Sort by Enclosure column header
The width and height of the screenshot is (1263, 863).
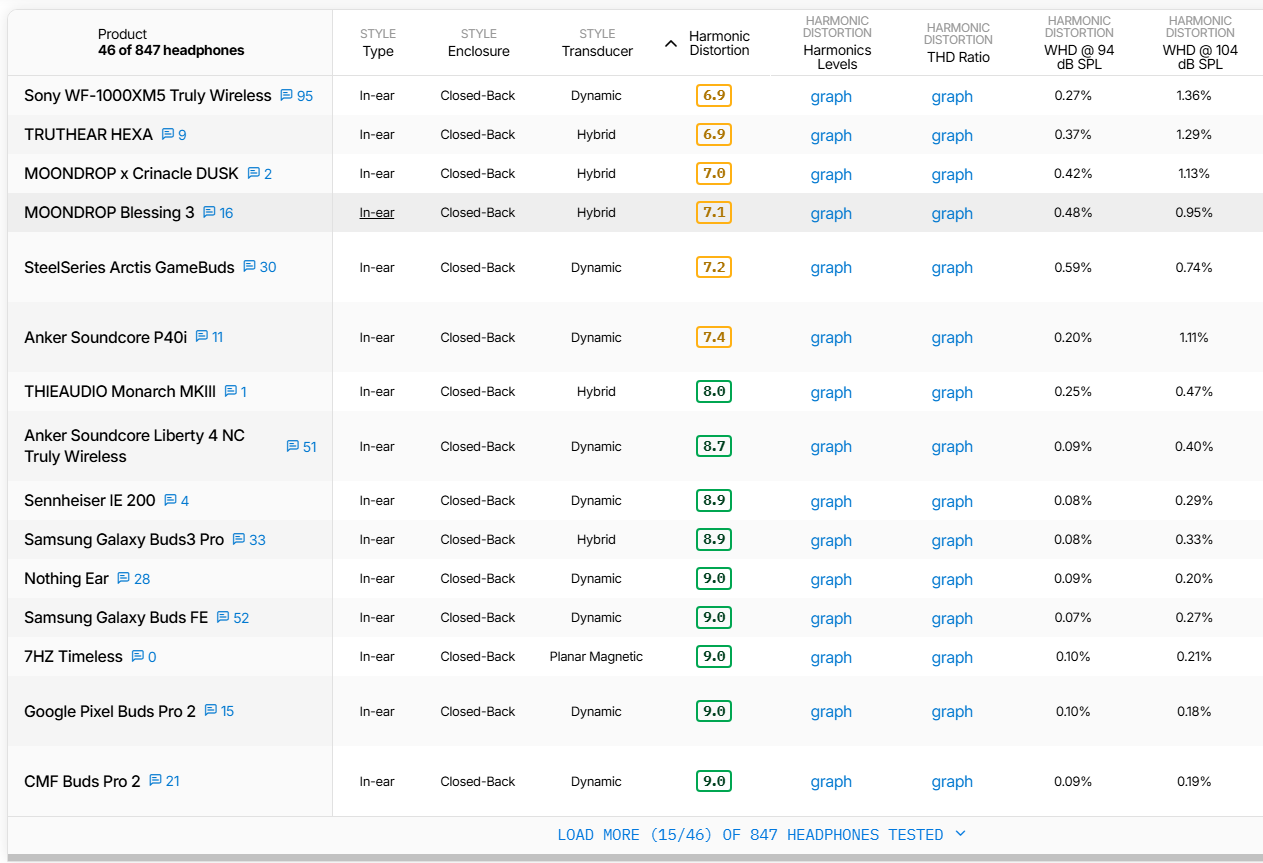coord(479,43)
